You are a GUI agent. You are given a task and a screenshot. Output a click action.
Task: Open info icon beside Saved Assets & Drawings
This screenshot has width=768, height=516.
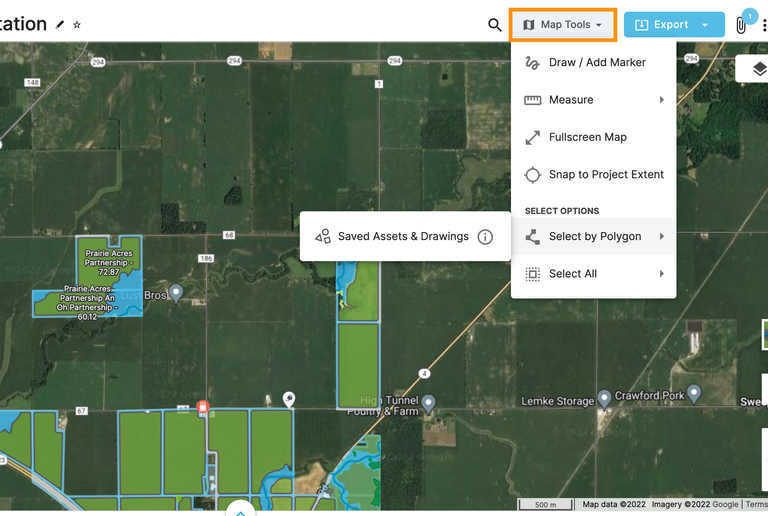click(x=485, y=237)
